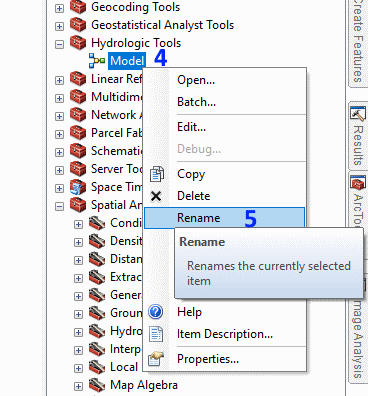Click the Spatial An toolbox icon
The height and width of the screenshot is (396, 368).
point(78,205)
